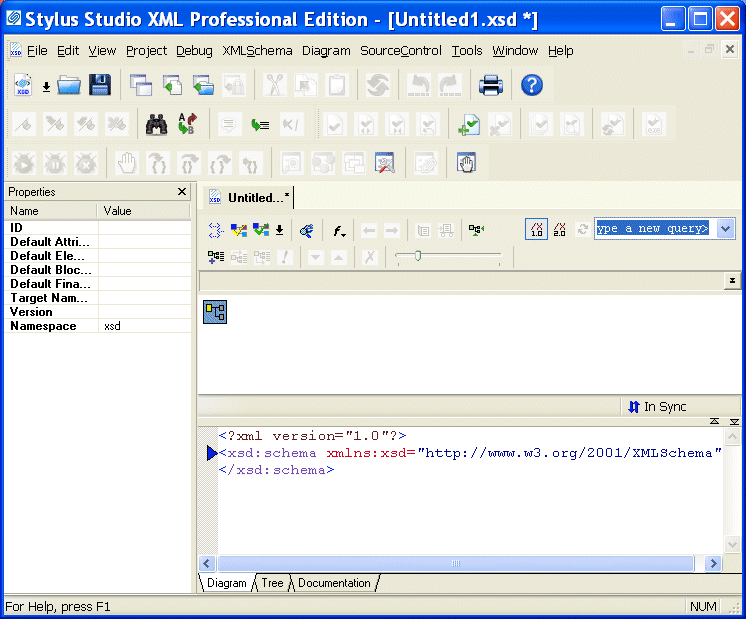Toggle XPath 1.0 version button
The height and width of the screenshot is (619, 746).
click(x=536, y=229)
